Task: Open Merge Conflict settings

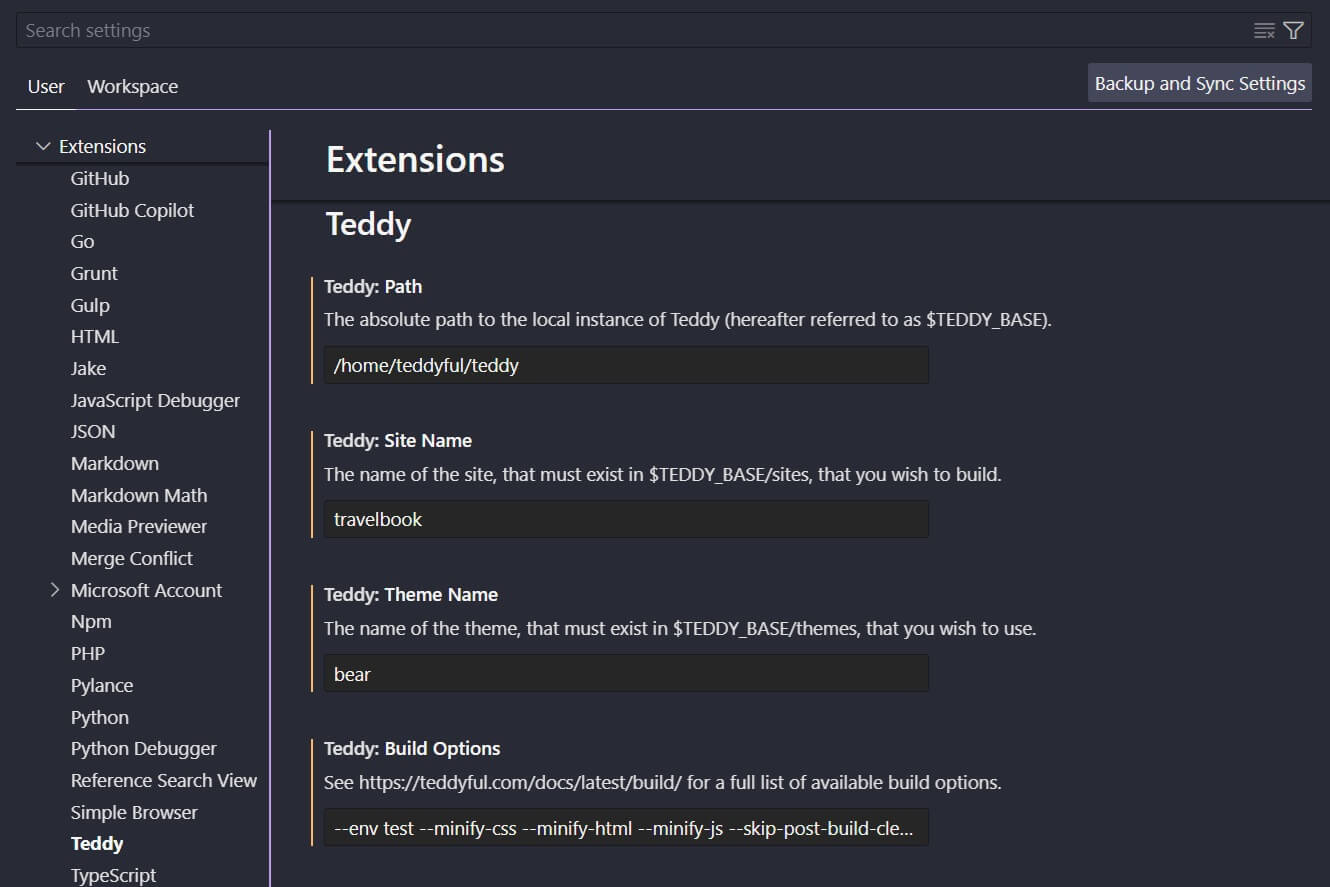Action: point(132,558)
